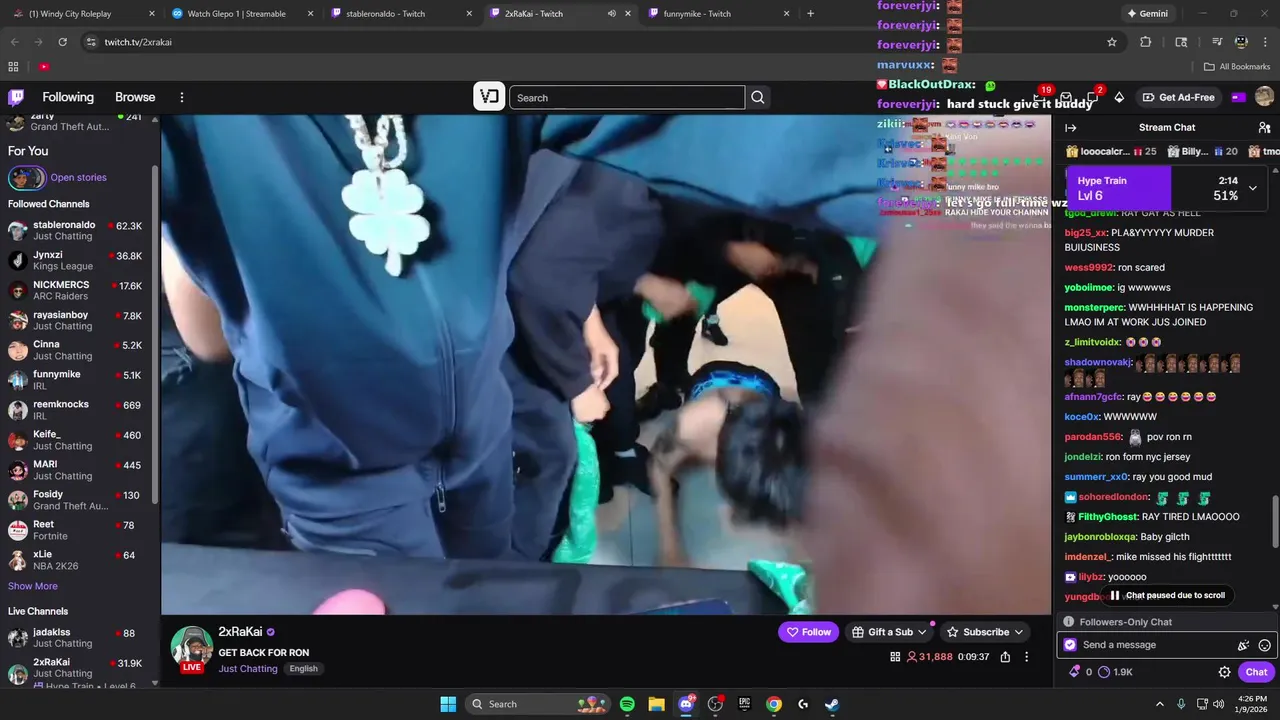Image resolution: width=1280 pixels, height=720 pixels.
Task: Open the user avatar menu
Action: click(x=1264, y=97)
